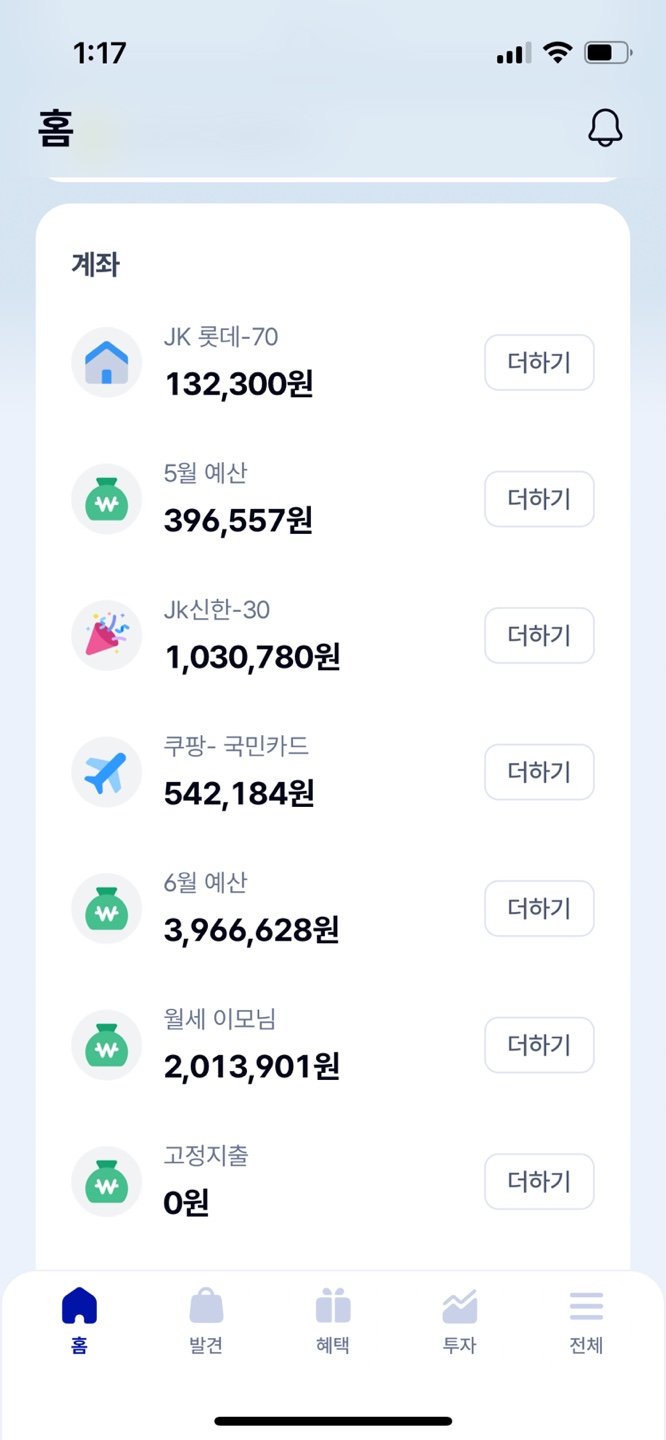Tap 더하기 for the 고정지출 account
Viewport: 666px width, 1440px height.
tap(539, 1181)
